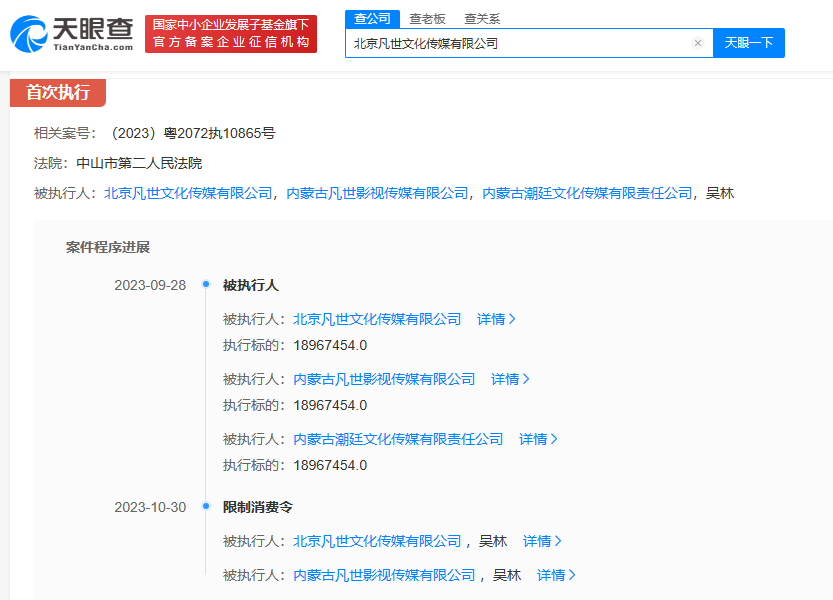Click the 2023-09-28 timeline dot marker

pyautogui.click(x=205, y=285)
